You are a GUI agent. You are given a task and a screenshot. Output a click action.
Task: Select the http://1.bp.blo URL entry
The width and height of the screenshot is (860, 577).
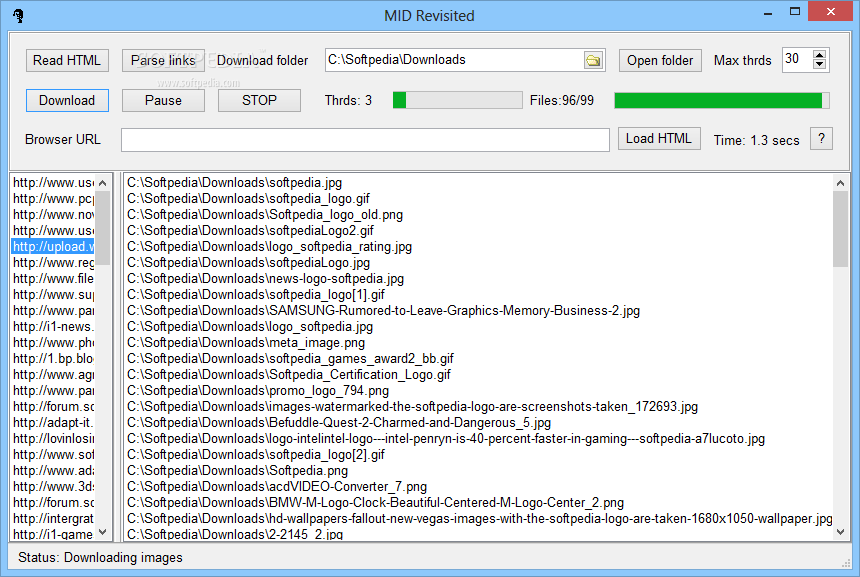(53, 359)
